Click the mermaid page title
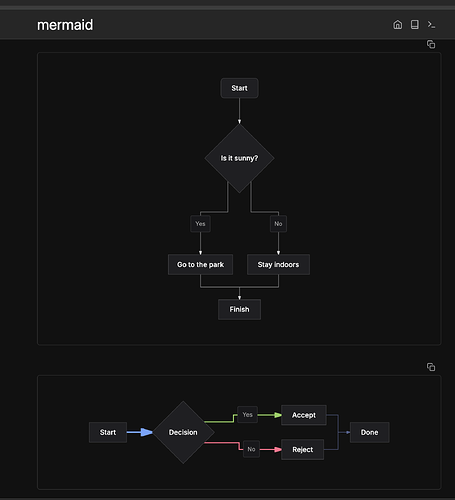This screenshot has height=500, width=455. pyautogui.click(x=65, y=25)
